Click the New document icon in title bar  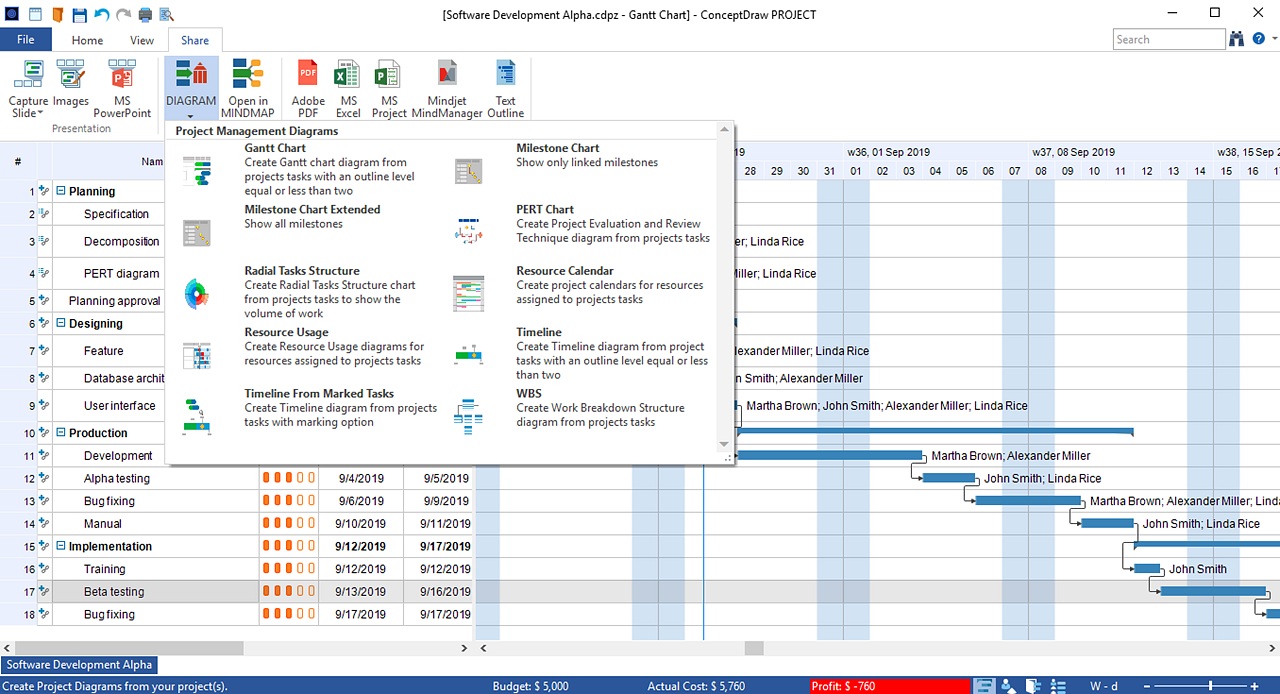tap(36, 14)
